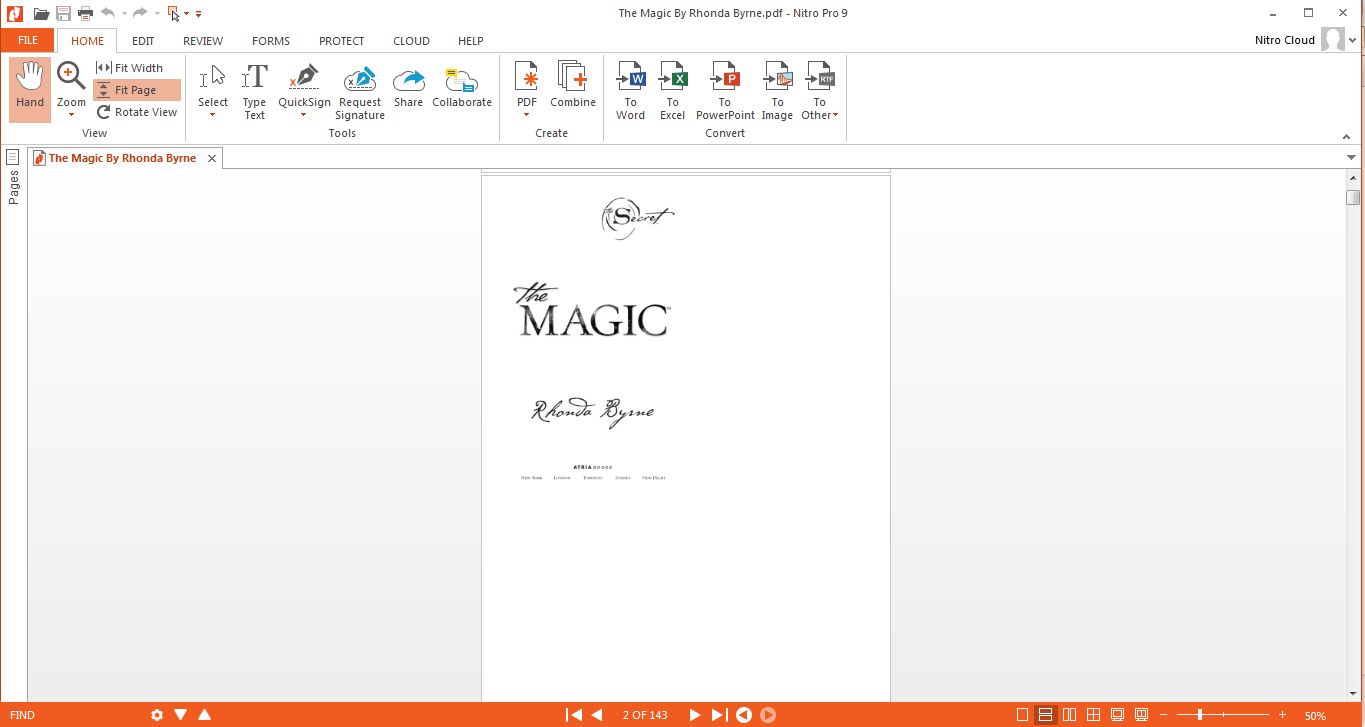
Task: Enable full screen view mode
Action: pyautogui.click(x=1118, y=715)
